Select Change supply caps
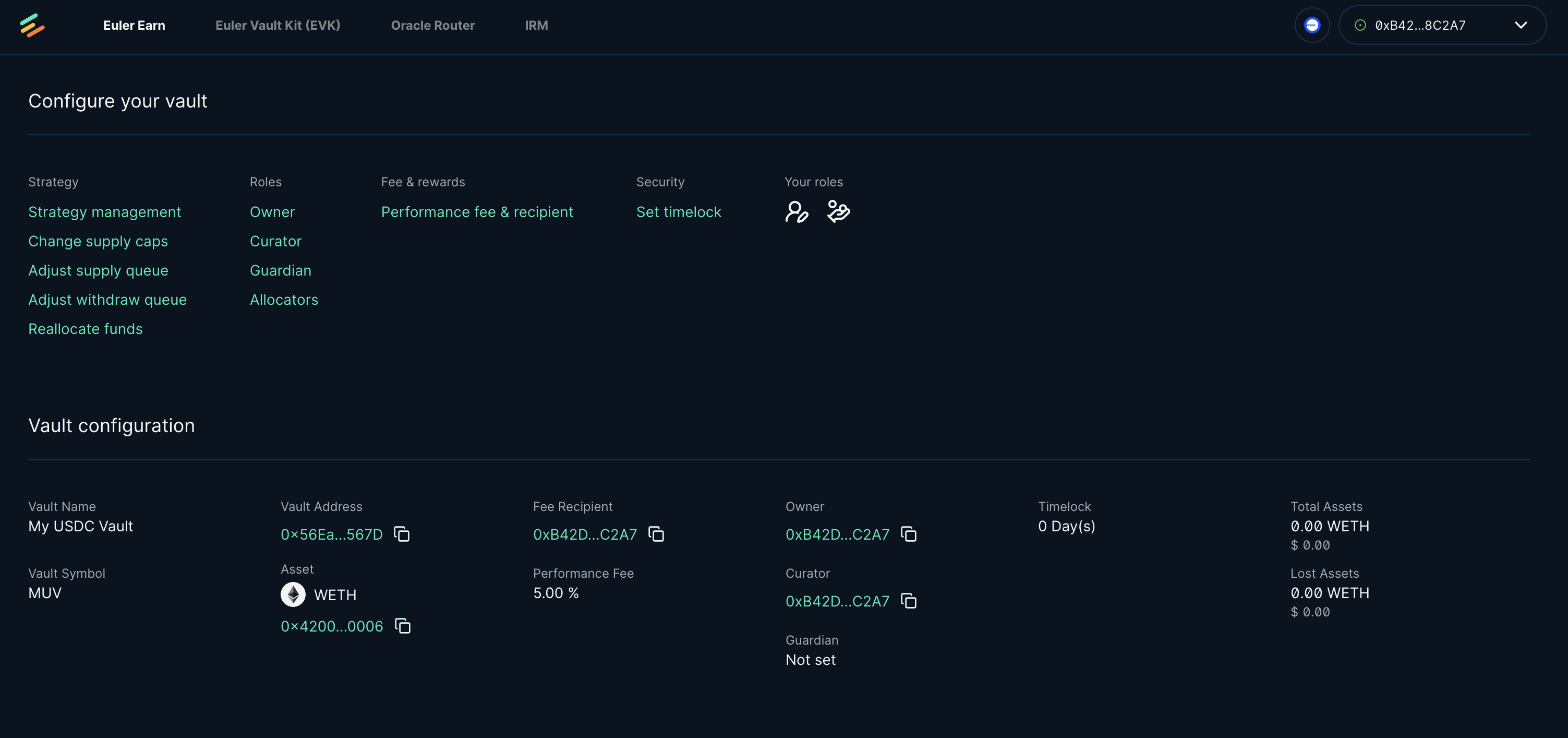The image size is (1568, 738). 98,241
